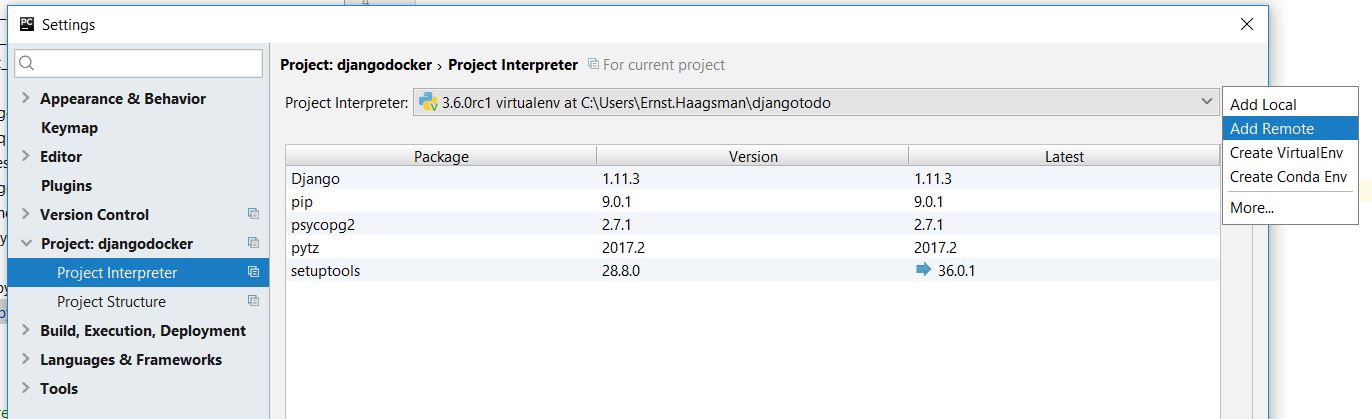Select the setuptools package row
This screenshot has width=1372, height=419.
click(752, 270)
